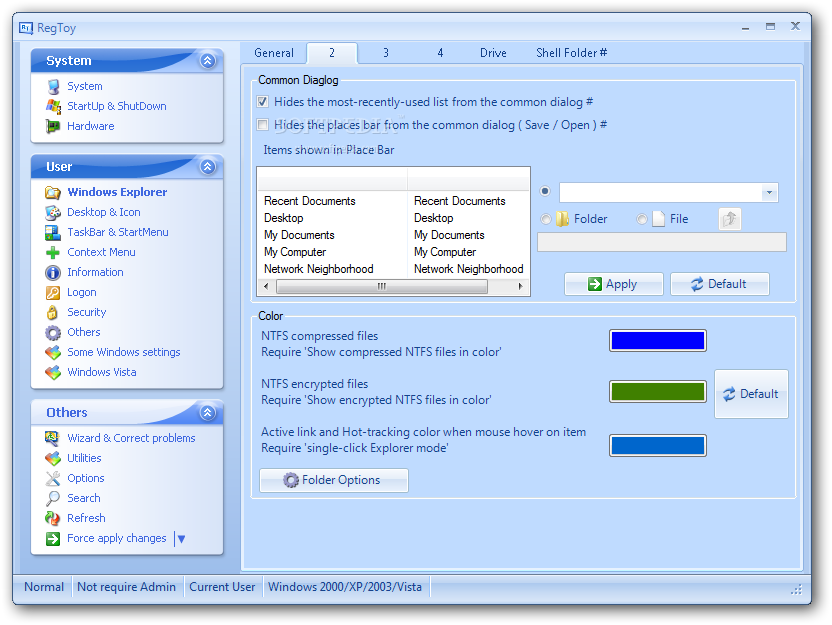The width and height of the screenshot is (832, 625).
Task: Click the blue Information icon
Action: pos(53,273)
